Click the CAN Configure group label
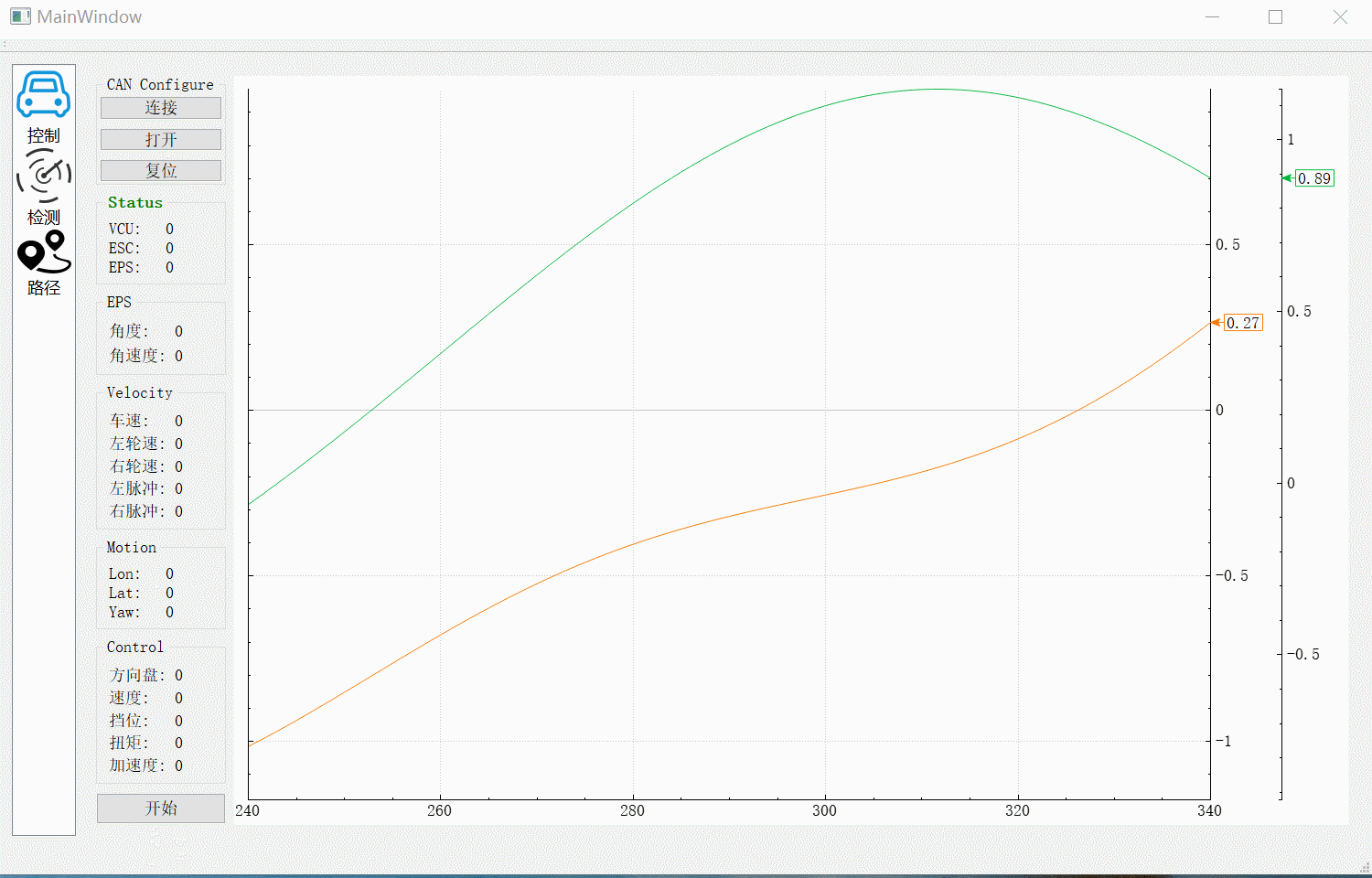1372x878 pixels. [x=160, y=84]
